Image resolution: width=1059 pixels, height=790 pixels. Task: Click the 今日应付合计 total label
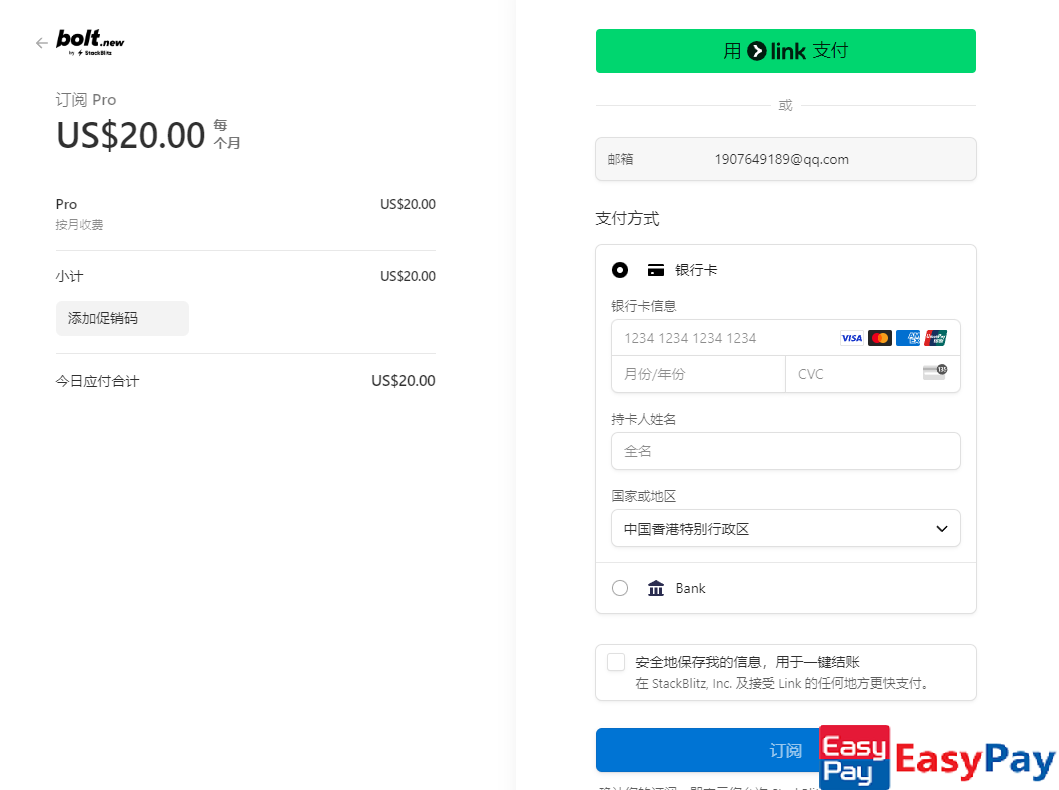pyautogui.click(x=97, y=381)
